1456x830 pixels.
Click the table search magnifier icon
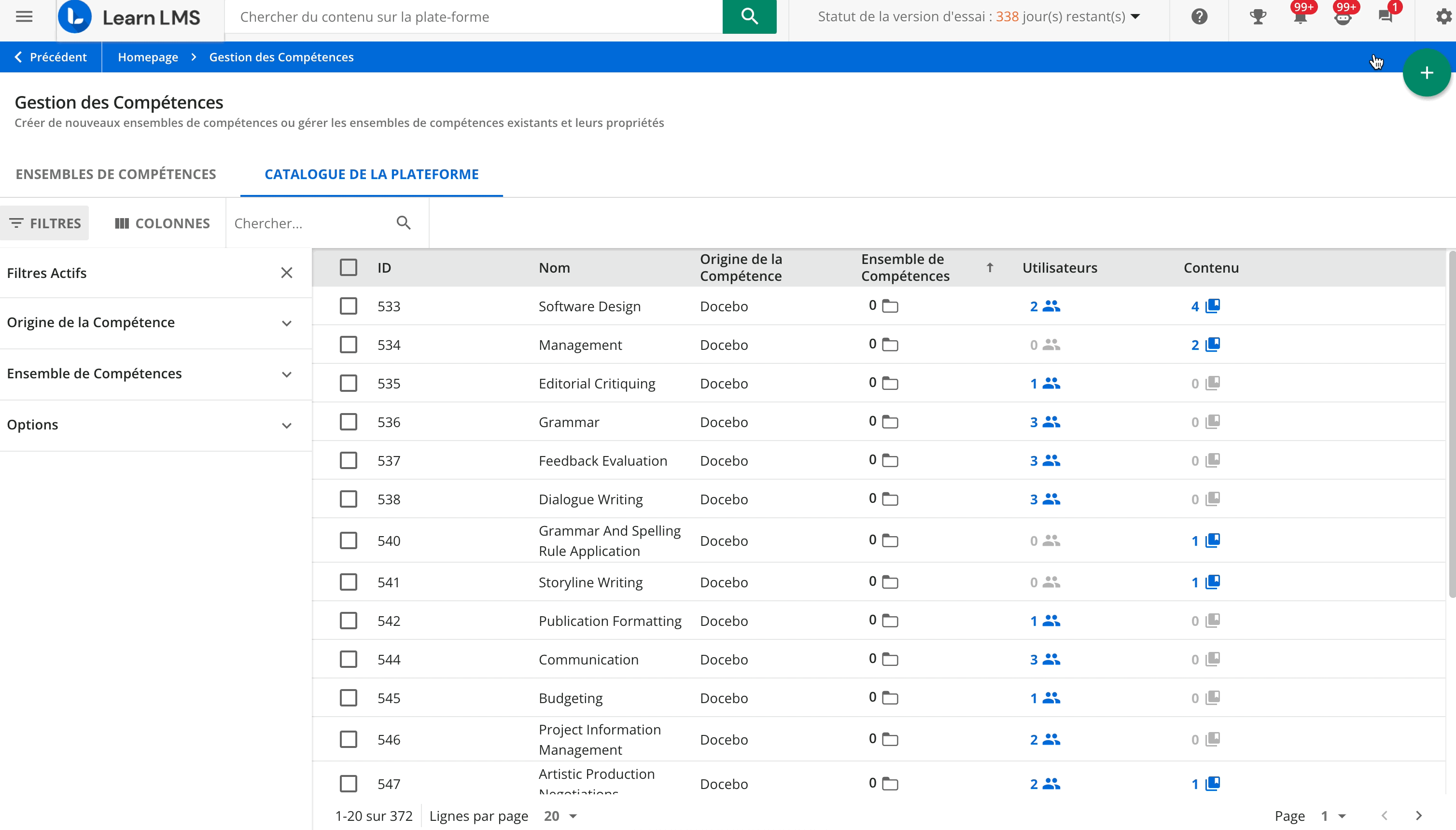[404, 223]
